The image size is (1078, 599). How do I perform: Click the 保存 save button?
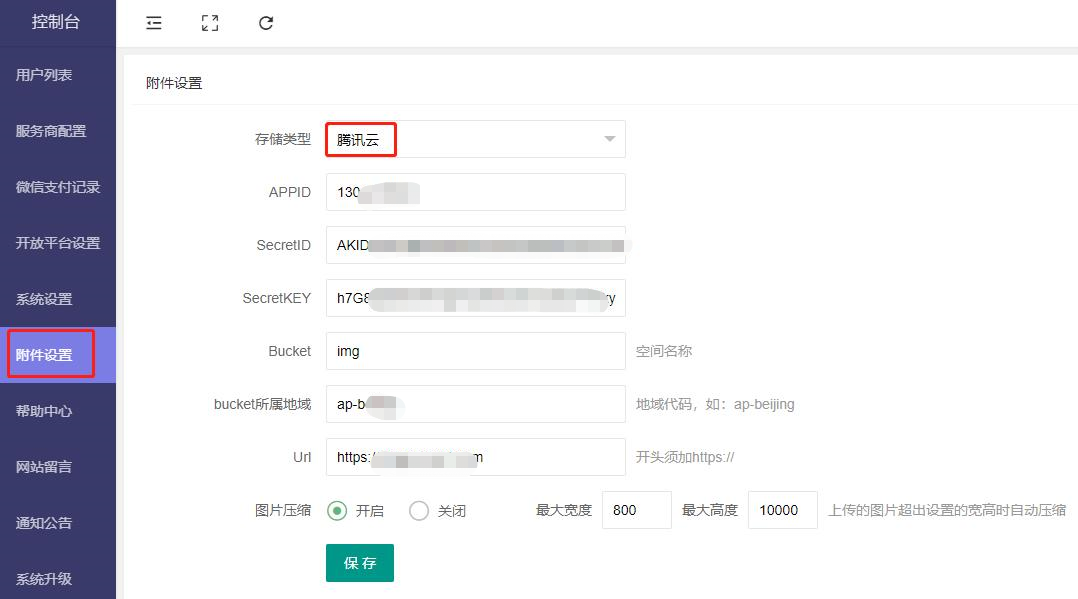click(x=360, y=563)
